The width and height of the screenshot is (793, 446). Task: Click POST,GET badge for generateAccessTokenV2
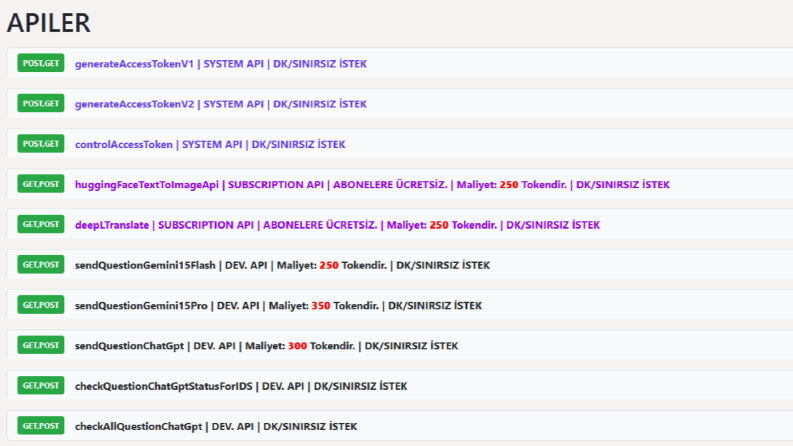tap(40, 103)
